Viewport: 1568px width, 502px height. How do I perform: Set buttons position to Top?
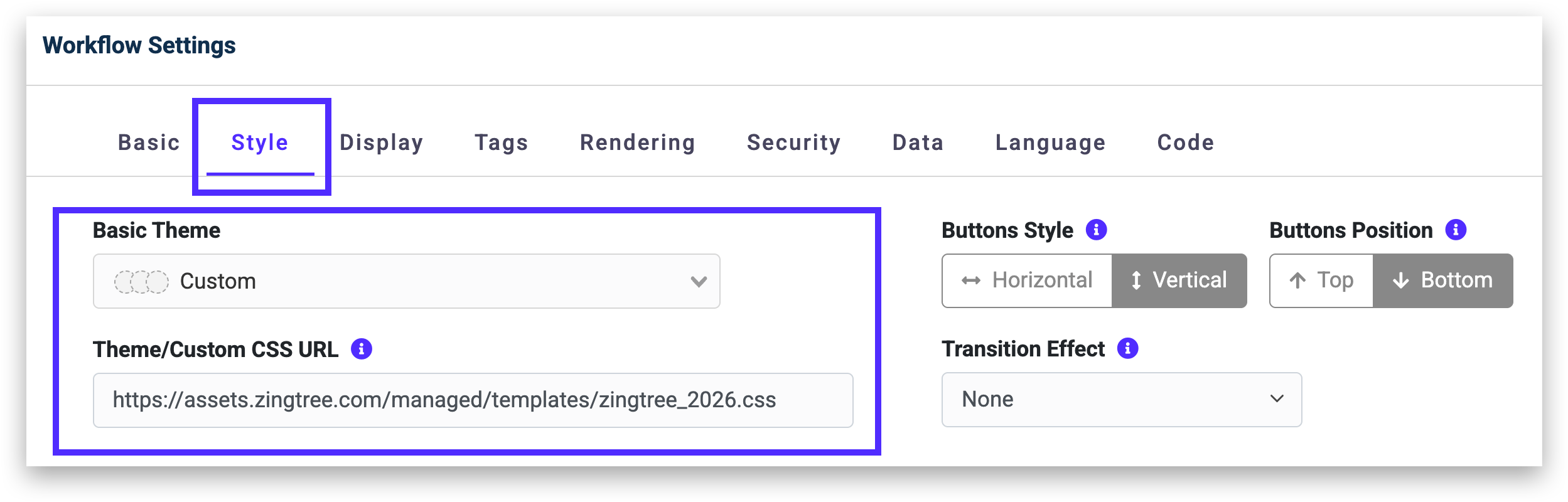1321,280
